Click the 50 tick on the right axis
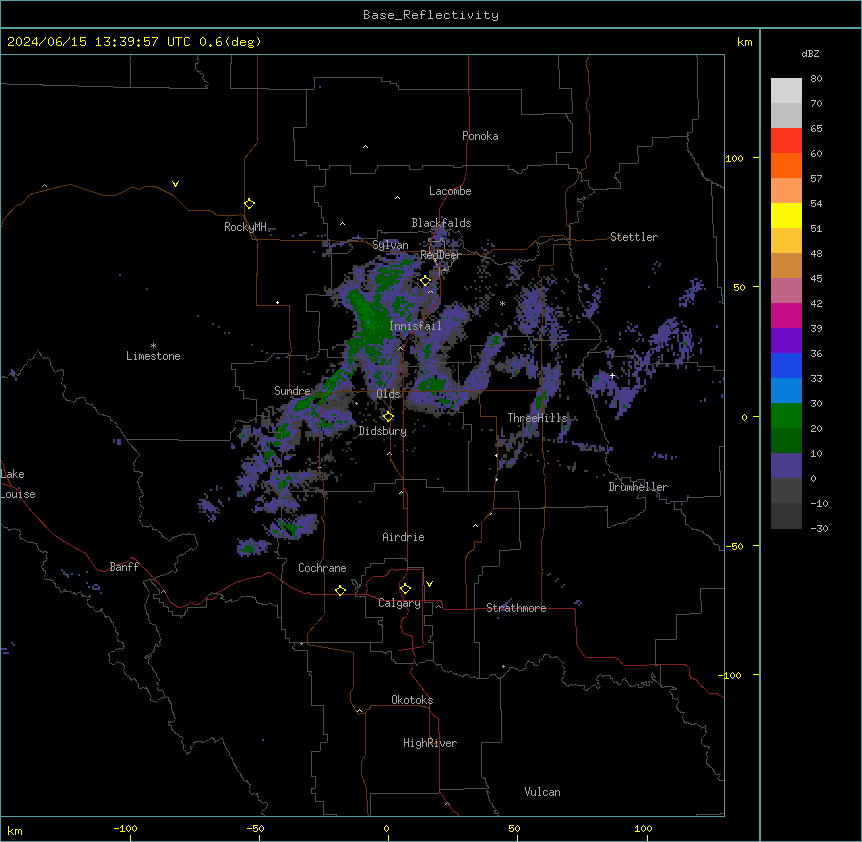The image size is (862, 842). click(x=739, y=287)
